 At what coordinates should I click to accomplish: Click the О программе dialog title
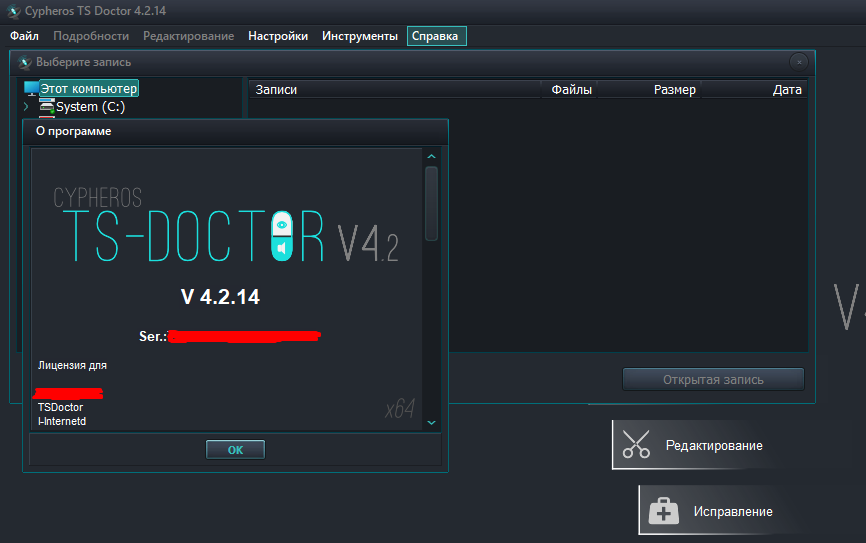pos(73,131)
